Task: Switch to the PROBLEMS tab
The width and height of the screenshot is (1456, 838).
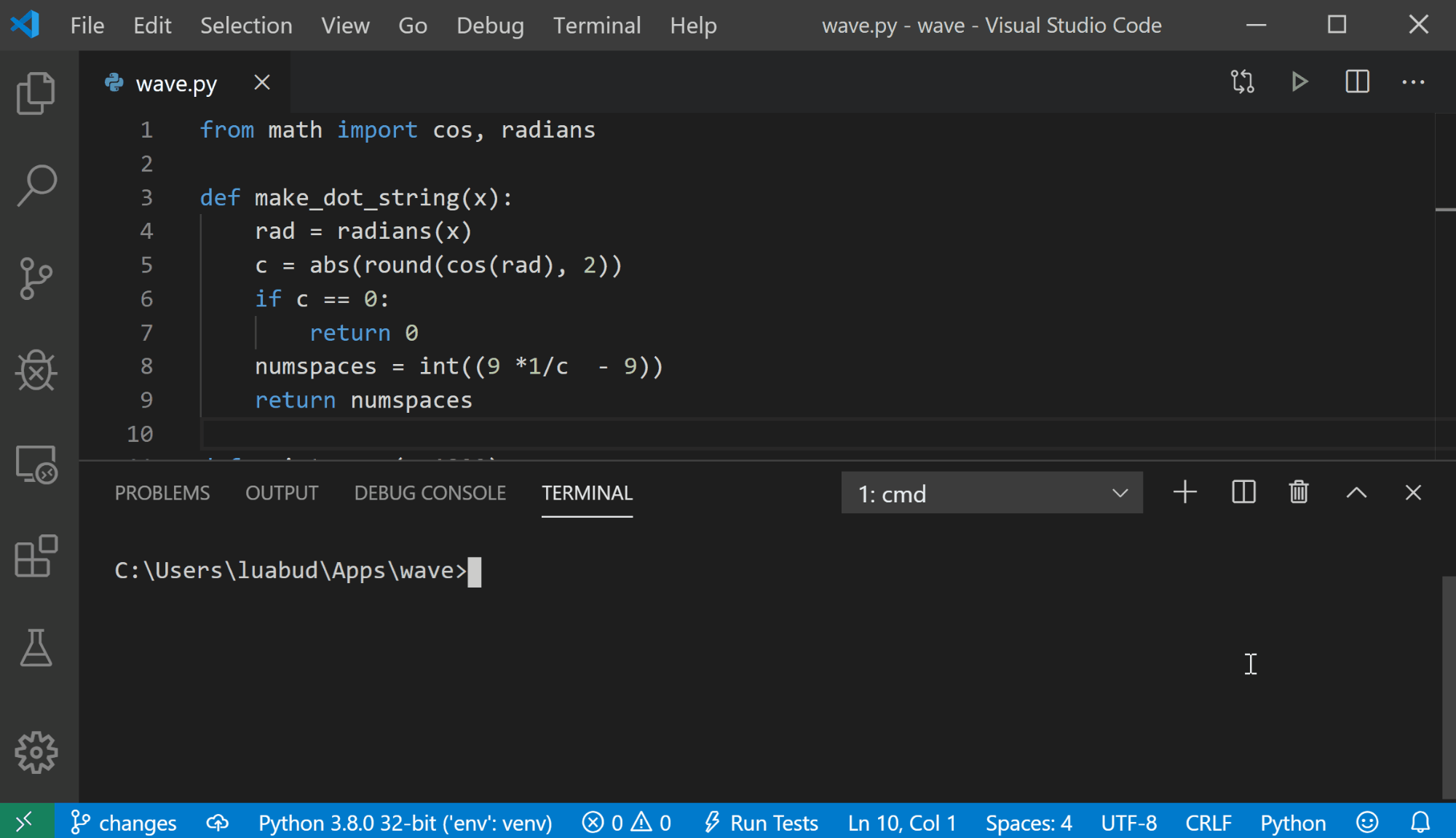Action: click(x=162, y=492)
